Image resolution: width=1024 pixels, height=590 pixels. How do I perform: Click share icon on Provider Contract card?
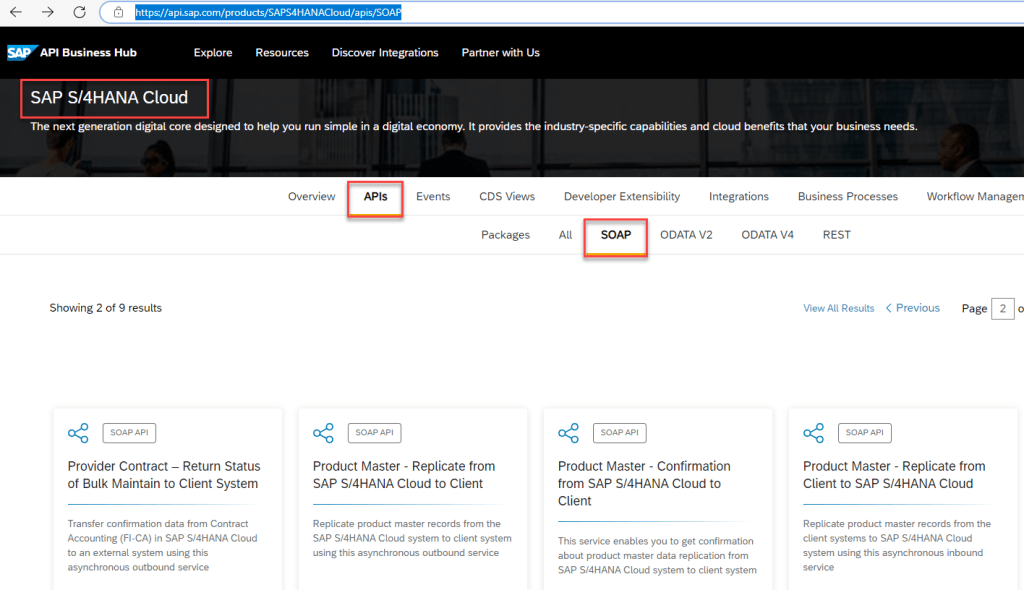(x=78, y=433)
